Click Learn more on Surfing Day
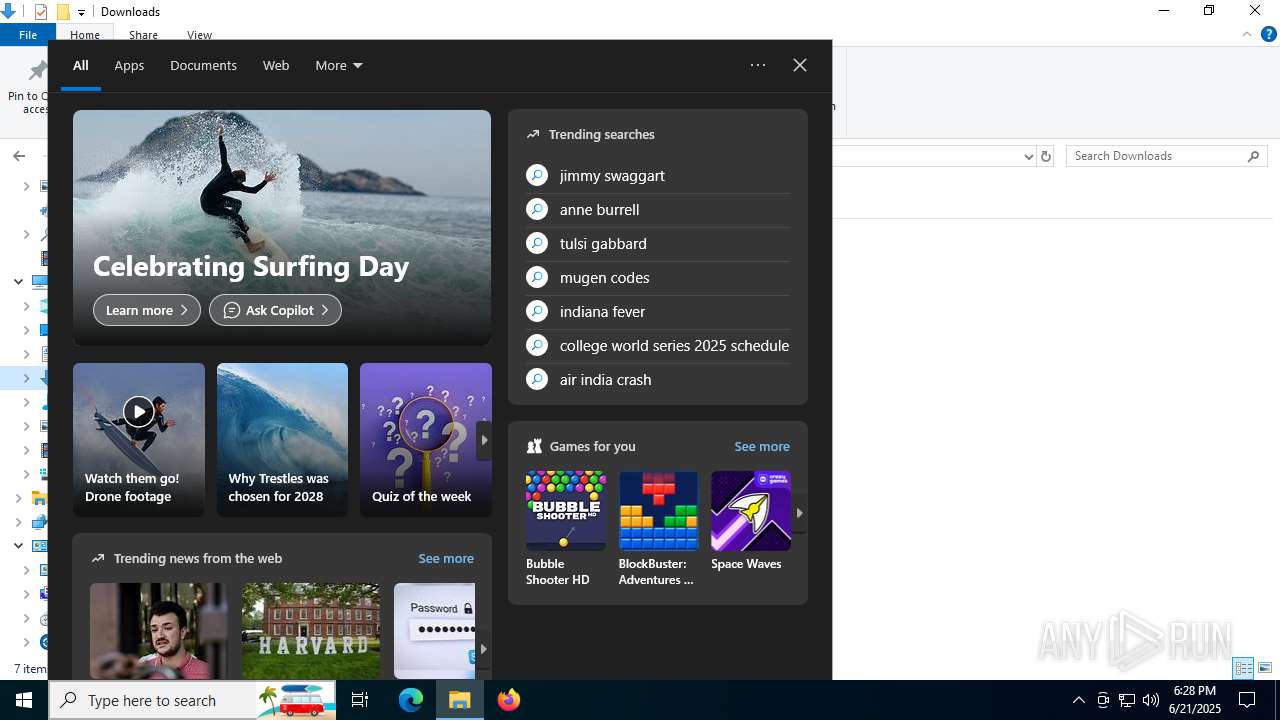1280x720 pixels. [x=147, y=310]
